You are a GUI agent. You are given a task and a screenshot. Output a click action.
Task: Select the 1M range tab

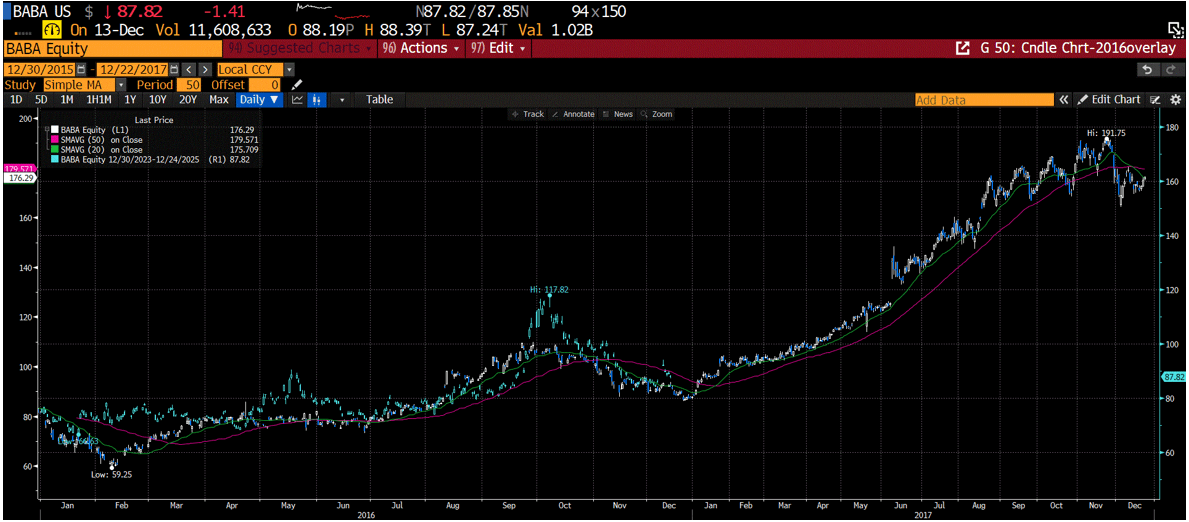(x=67, y=99)
